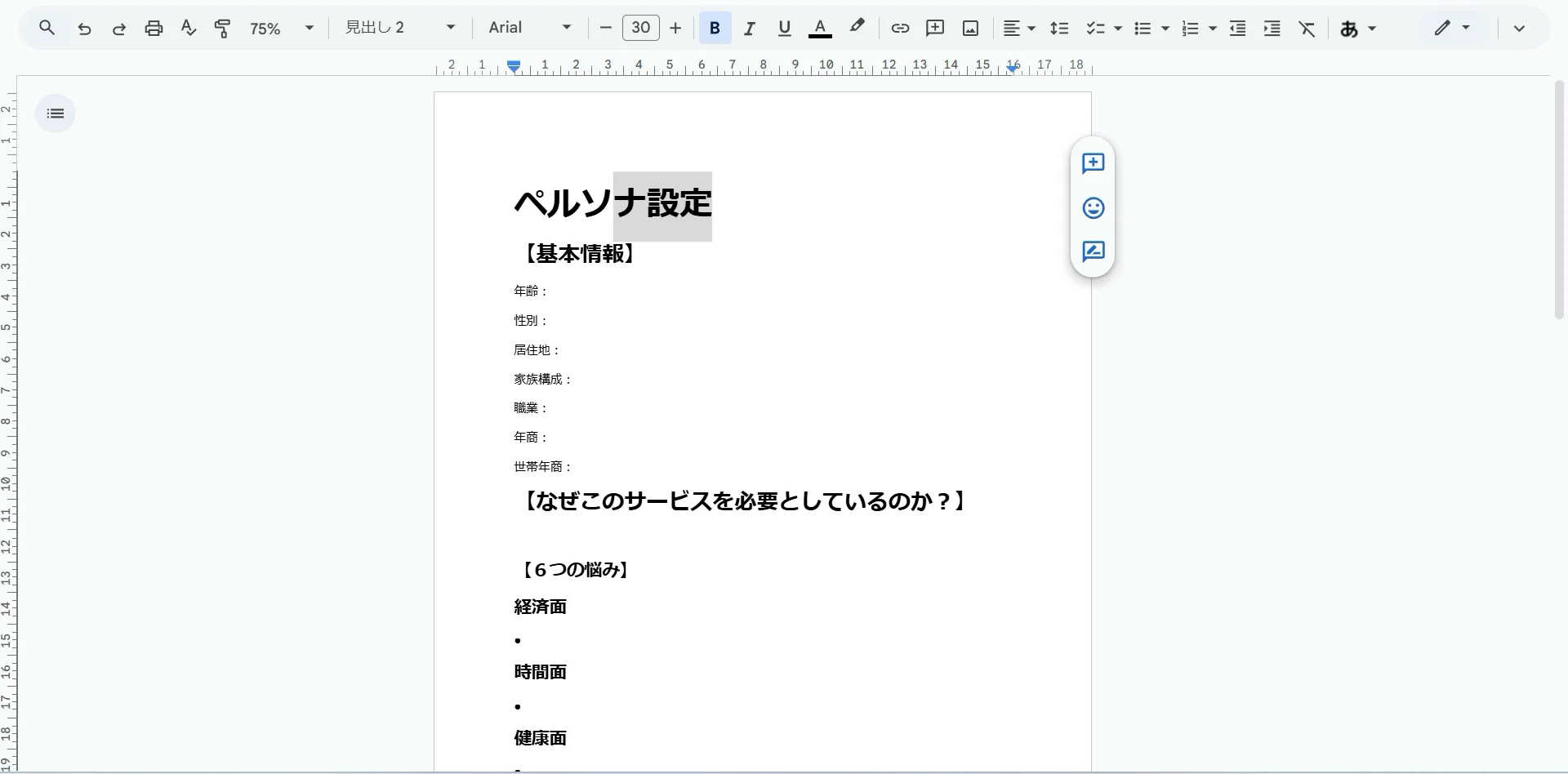Click the 【６つの悩み】 heading
Screen dimensions: 1568x774
pos(575,570)
